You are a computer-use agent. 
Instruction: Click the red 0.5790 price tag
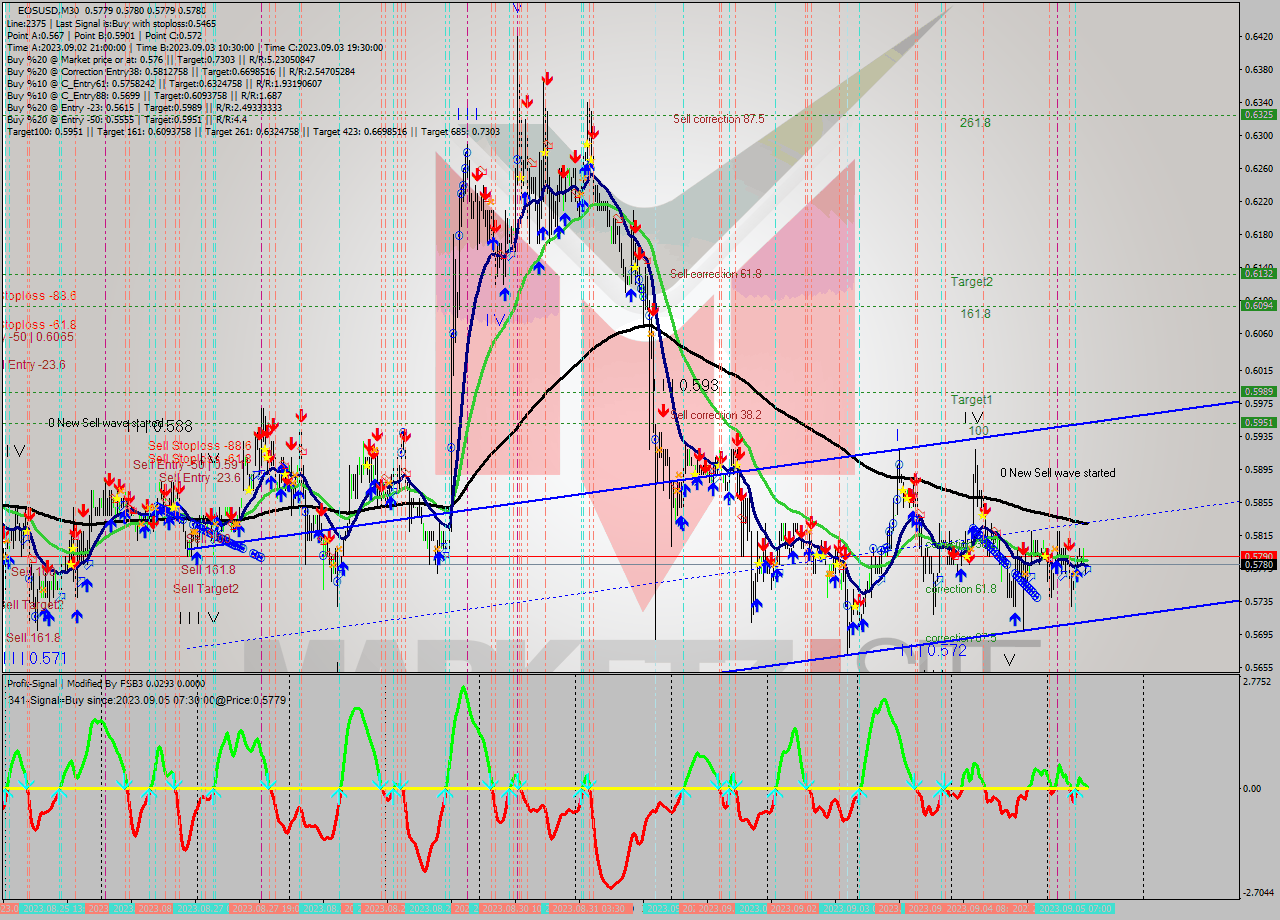(1257, 556)
